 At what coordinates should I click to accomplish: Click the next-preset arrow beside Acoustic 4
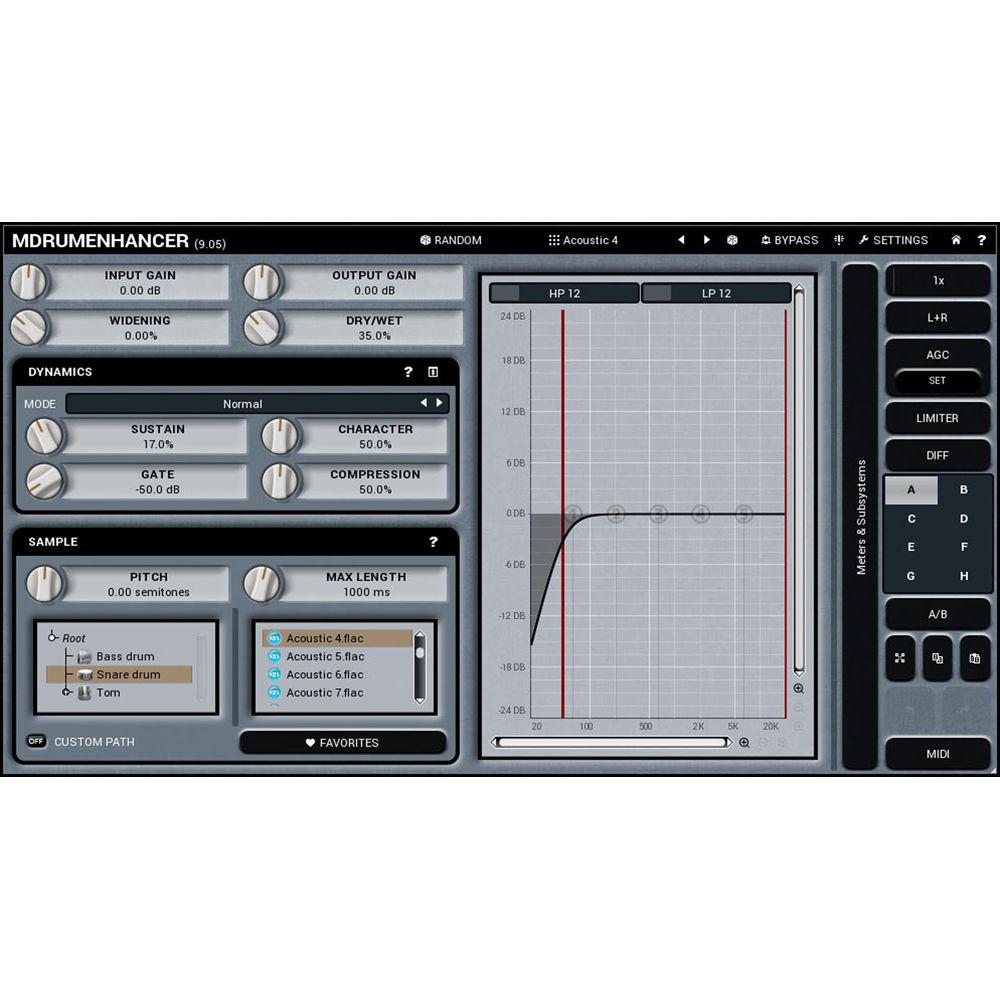[x=707, y=240]
